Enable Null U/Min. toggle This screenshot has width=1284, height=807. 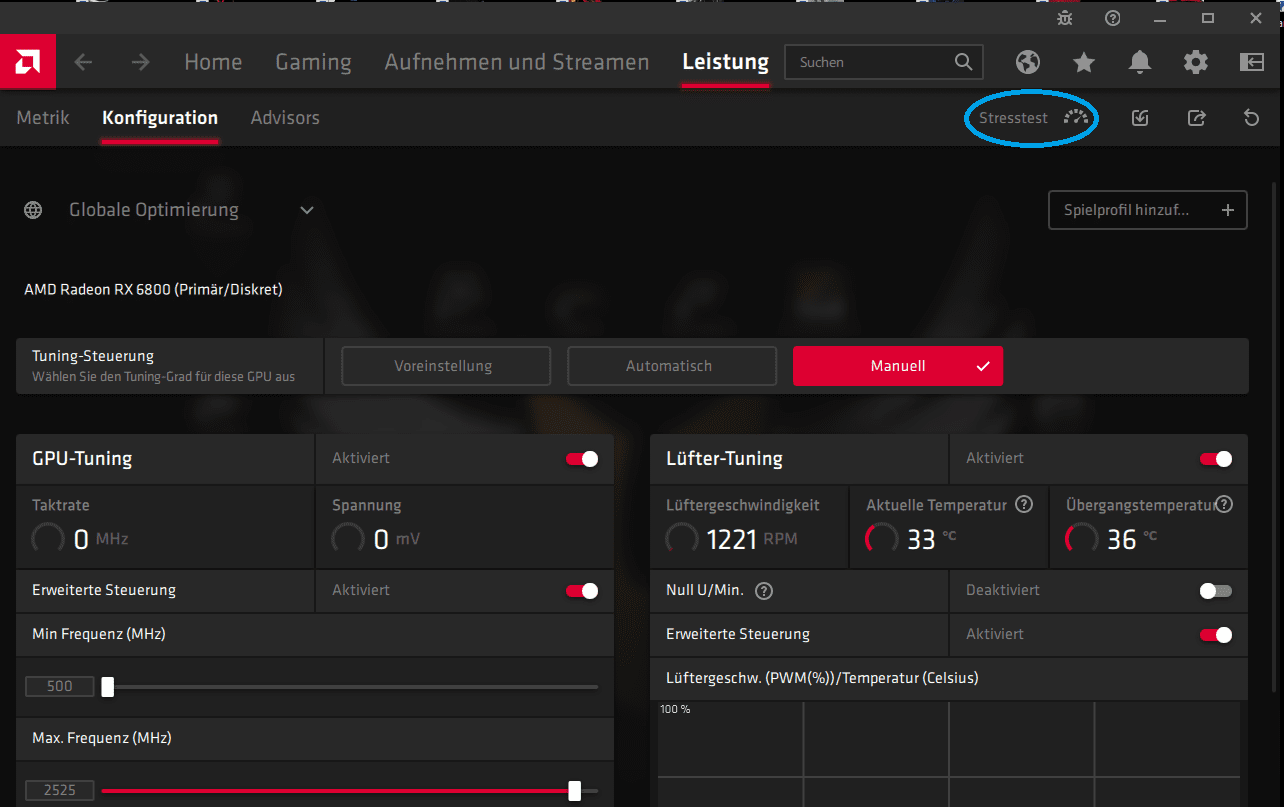1216,590
